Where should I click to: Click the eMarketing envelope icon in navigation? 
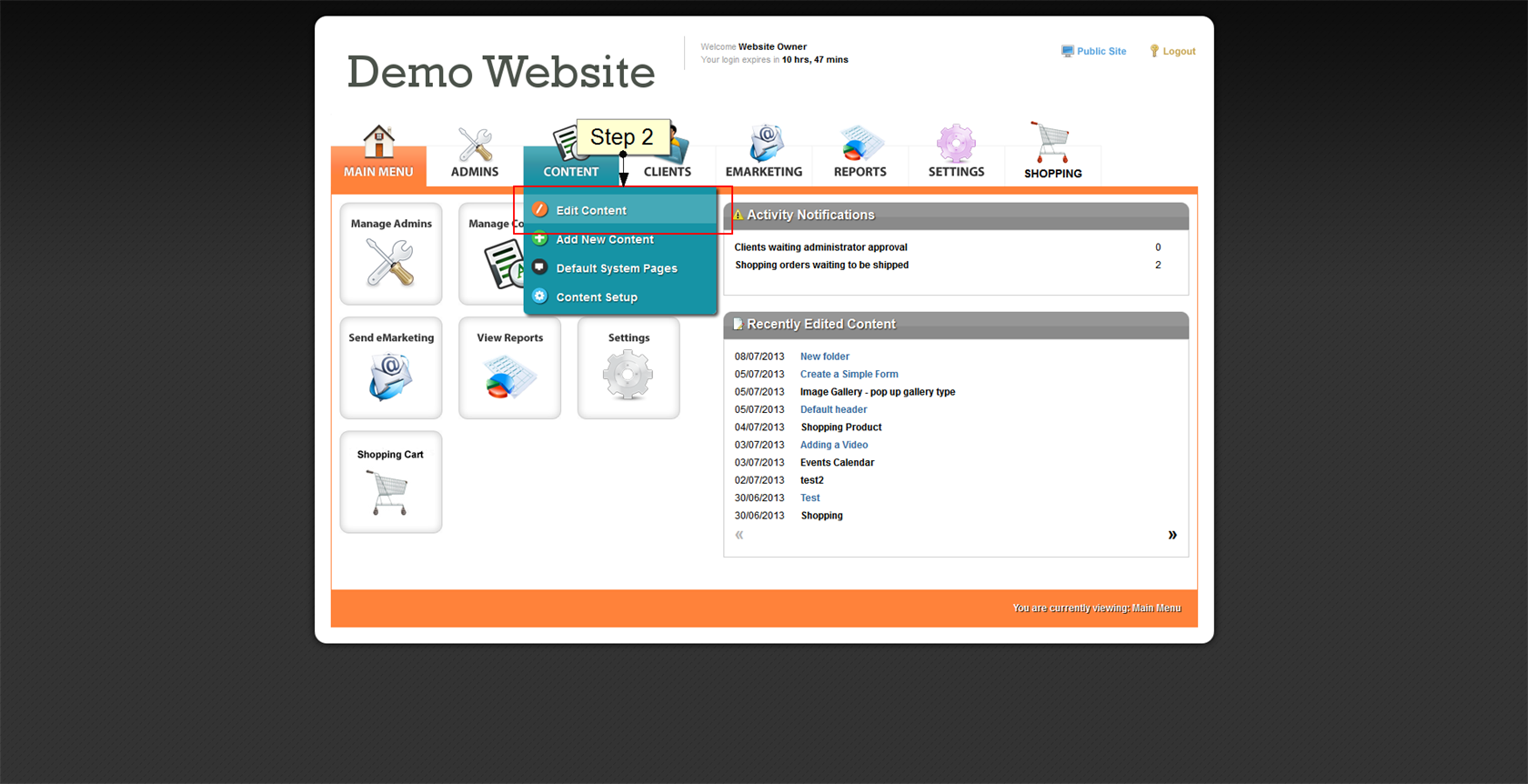coord(765,144)
